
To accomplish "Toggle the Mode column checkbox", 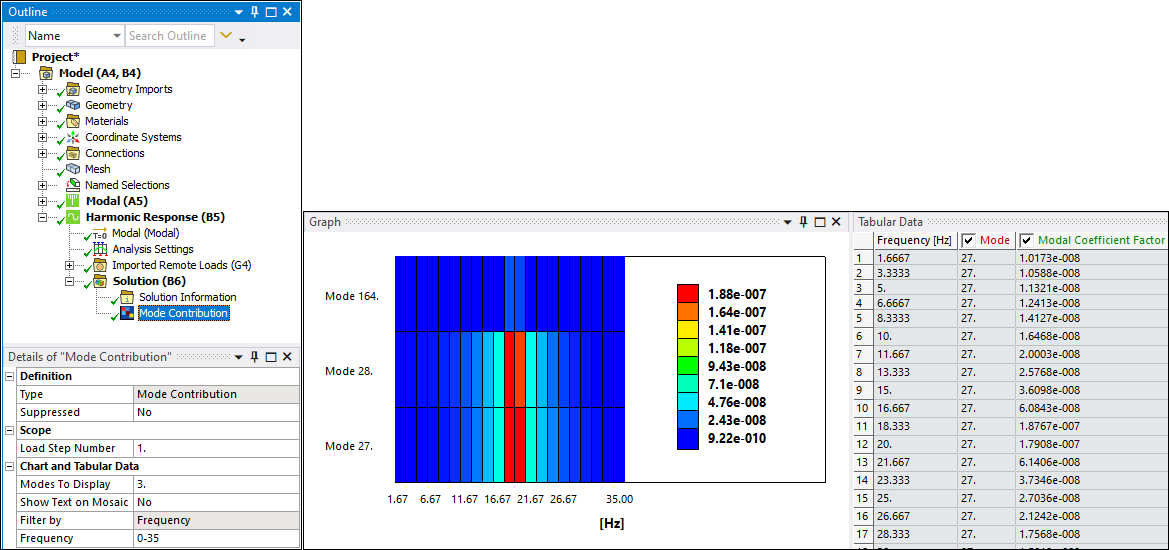I will click(968, 240).
